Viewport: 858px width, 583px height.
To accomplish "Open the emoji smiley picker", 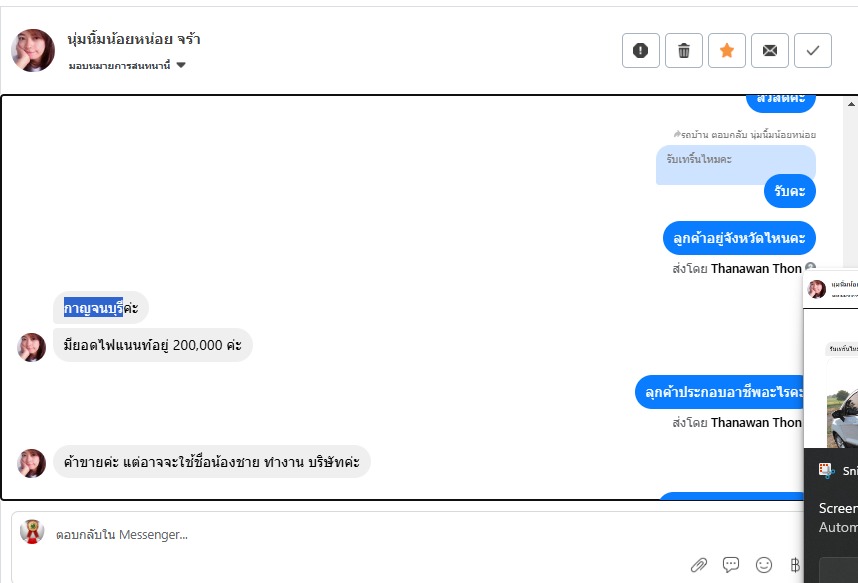I will [764, 564].
